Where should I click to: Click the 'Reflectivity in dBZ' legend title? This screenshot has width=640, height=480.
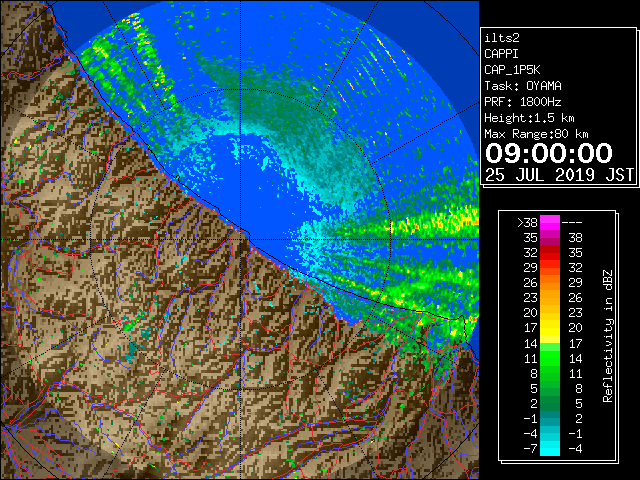pyautogui.click(x=608, y=336)
